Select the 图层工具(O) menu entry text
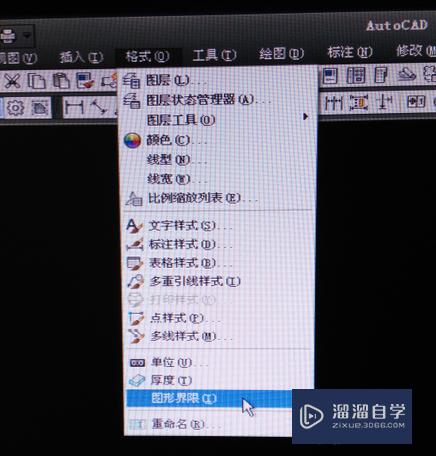Image resolution: width=436 pixels, height=456 pixels. coord(181,120)
